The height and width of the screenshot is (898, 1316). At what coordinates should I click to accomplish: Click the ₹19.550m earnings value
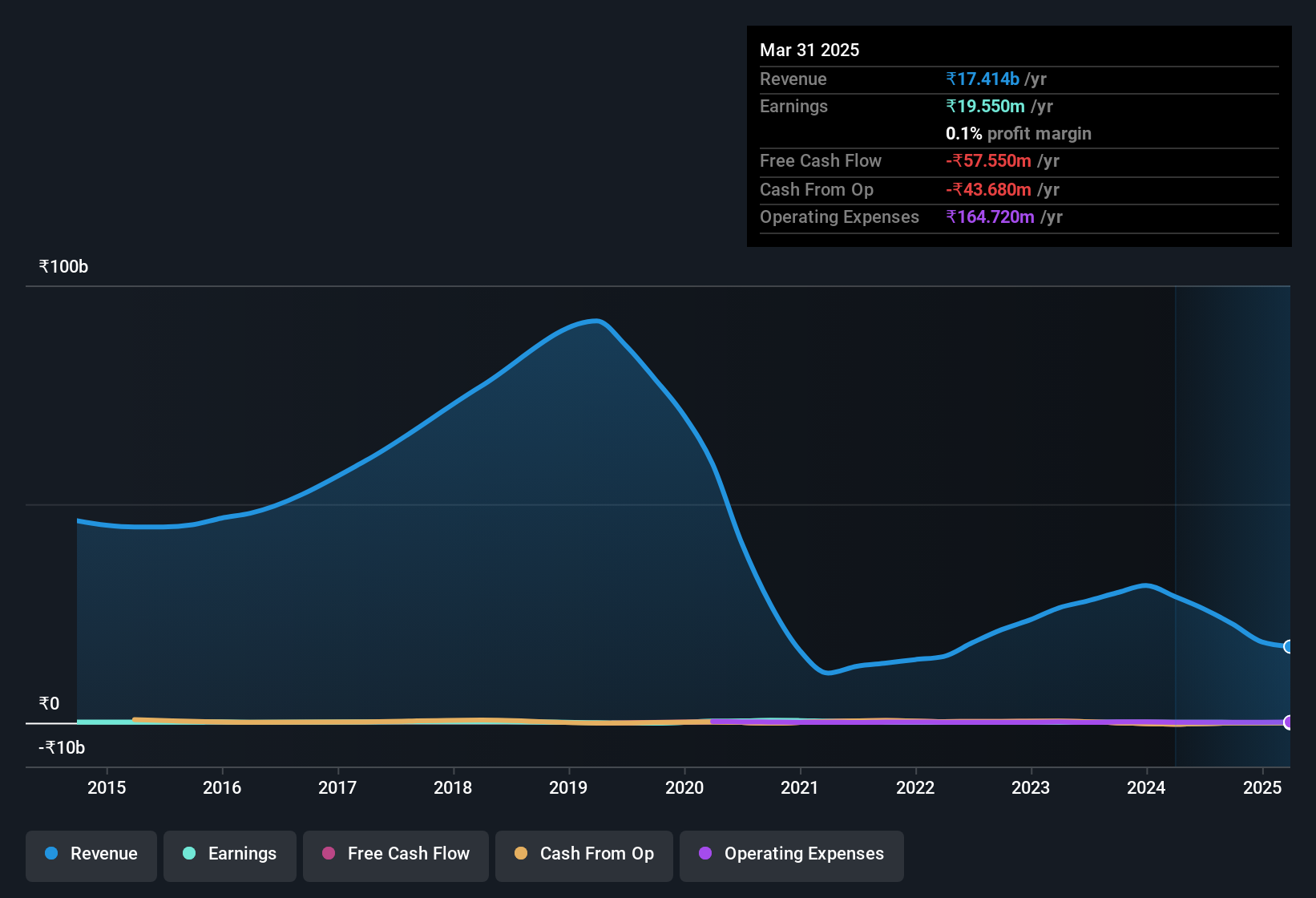pyautogui.click(x=985, y=106)
